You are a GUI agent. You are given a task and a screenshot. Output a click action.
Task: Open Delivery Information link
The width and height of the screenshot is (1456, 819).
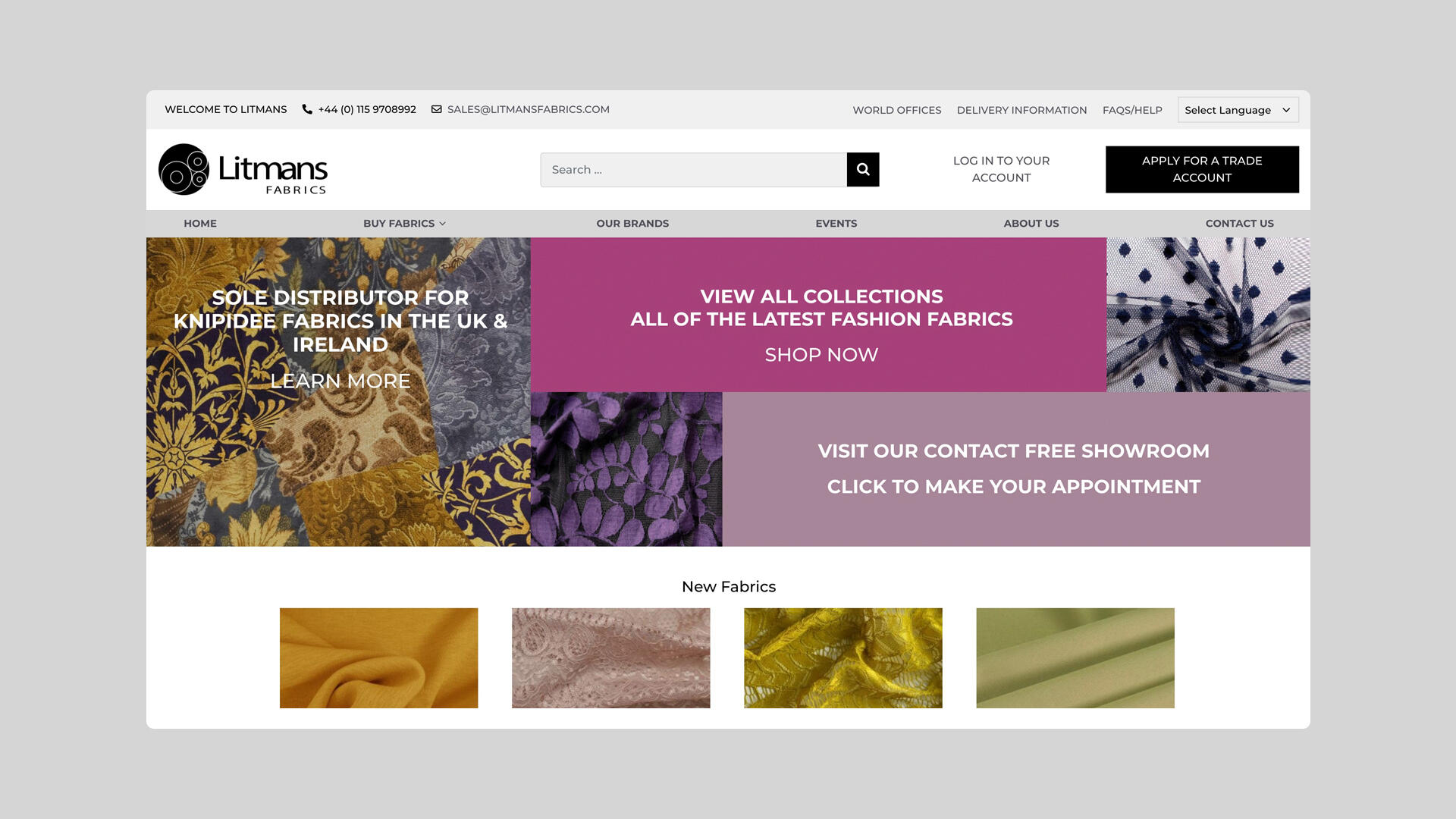click(1021, 110)
